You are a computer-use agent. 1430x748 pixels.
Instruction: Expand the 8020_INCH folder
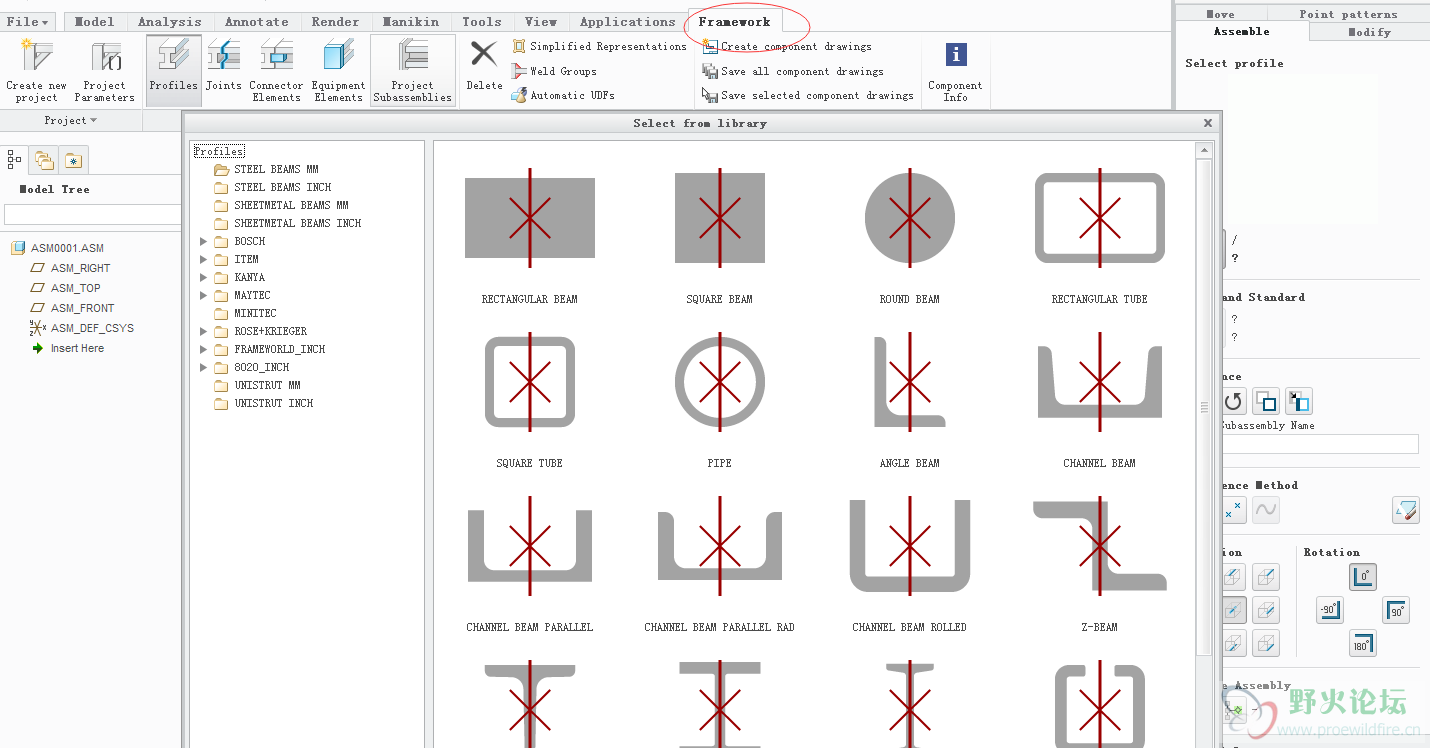(204, 367)
